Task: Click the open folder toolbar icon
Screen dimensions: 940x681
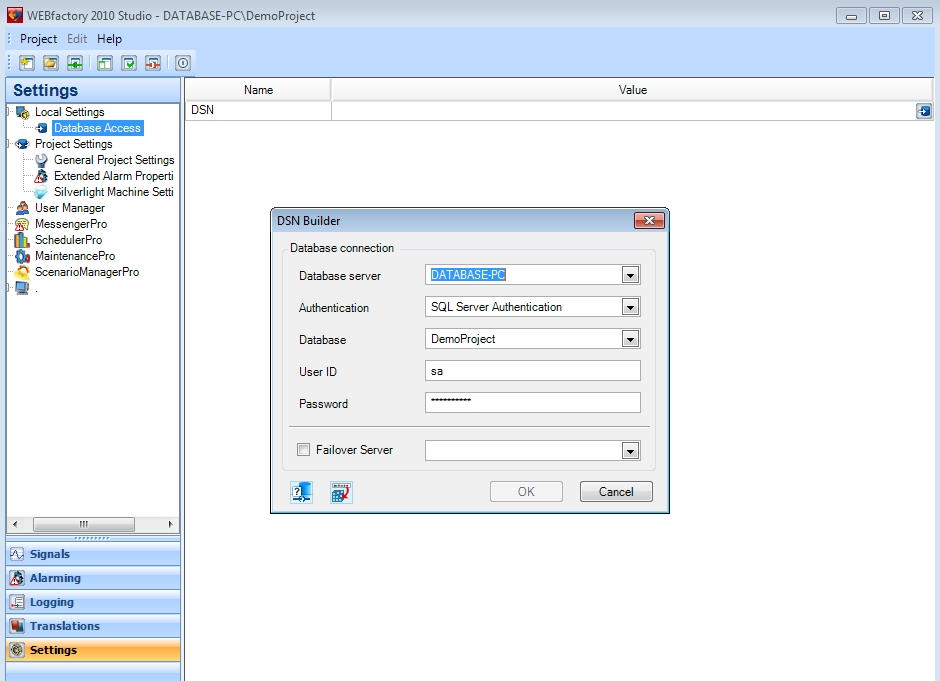Action: click(51, 63)
